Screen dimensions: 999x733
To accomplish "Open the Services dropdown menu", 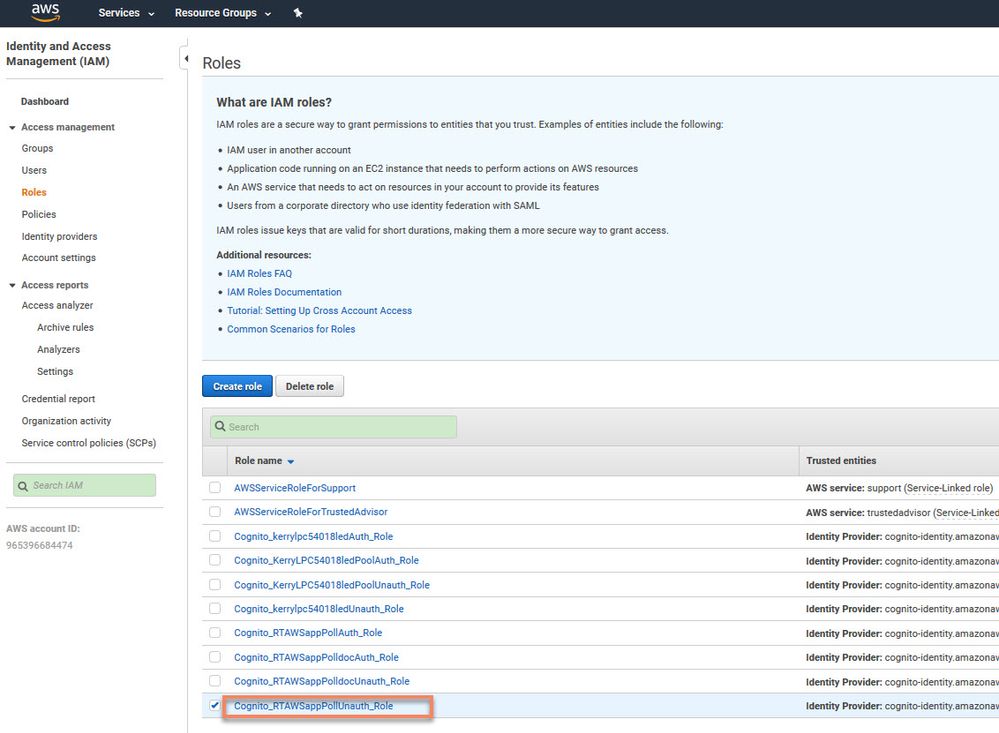I will (126, 13).
